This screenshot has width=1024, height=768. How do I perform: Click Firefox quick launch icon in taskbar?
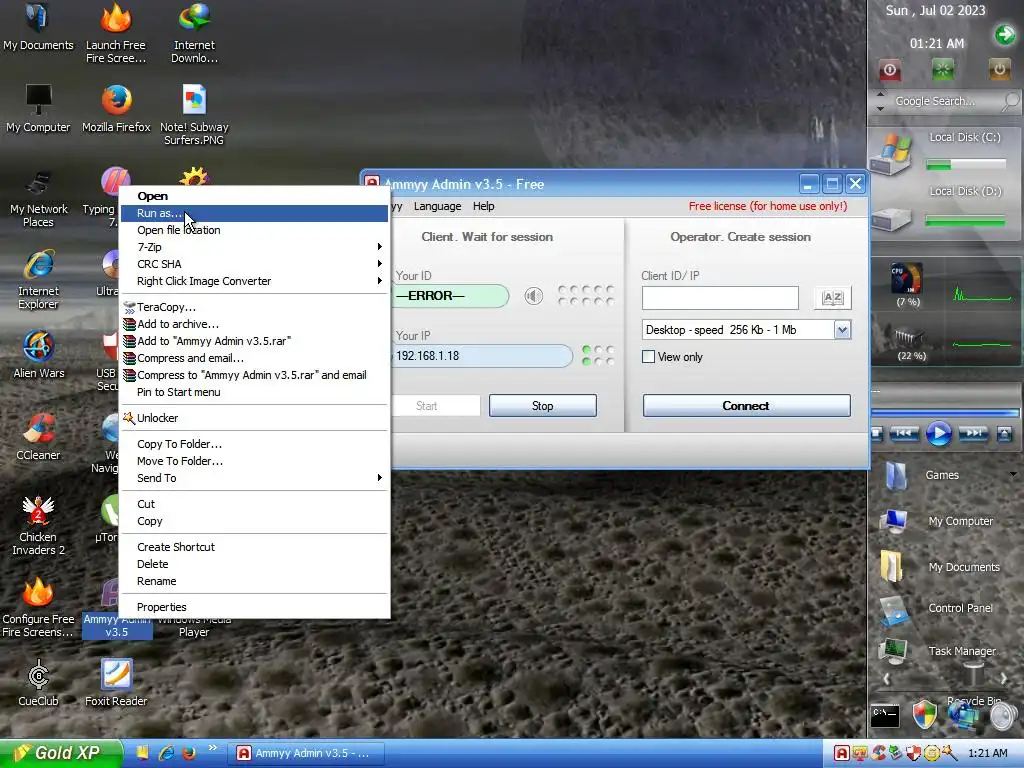[189, 753]
